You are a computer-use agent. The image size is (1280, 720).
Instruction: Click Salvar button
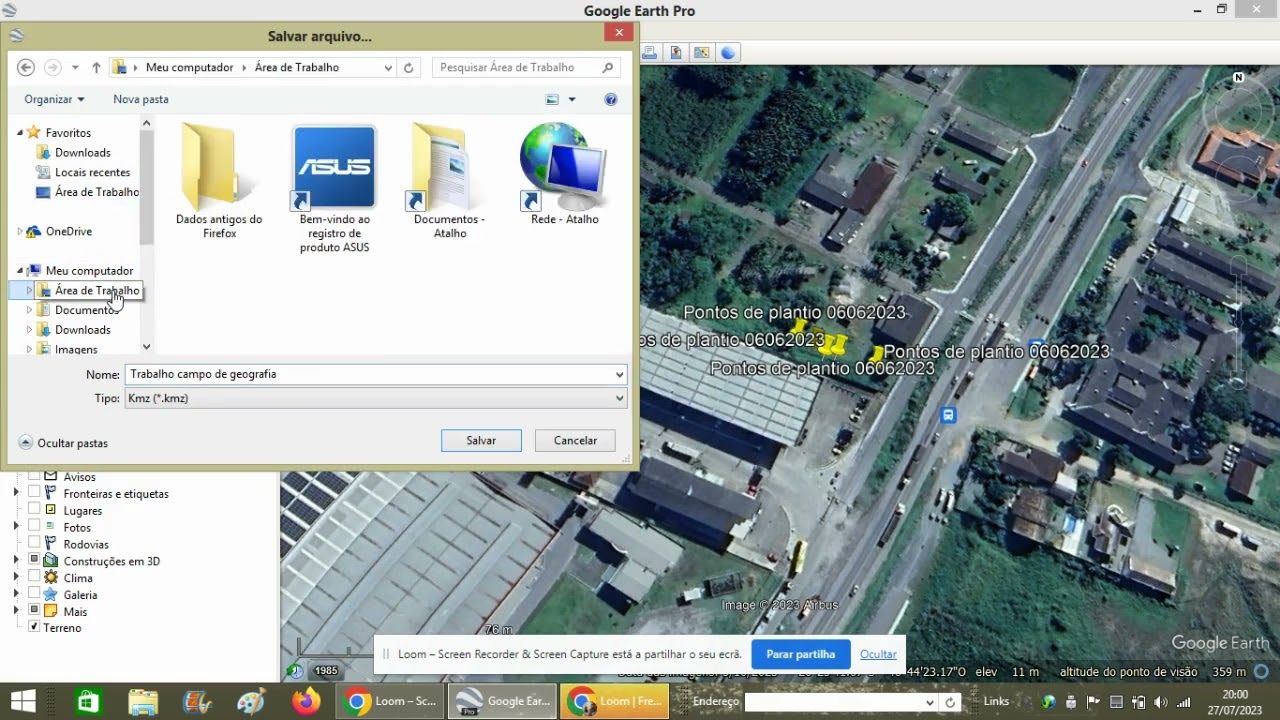[x=481, y=440]
